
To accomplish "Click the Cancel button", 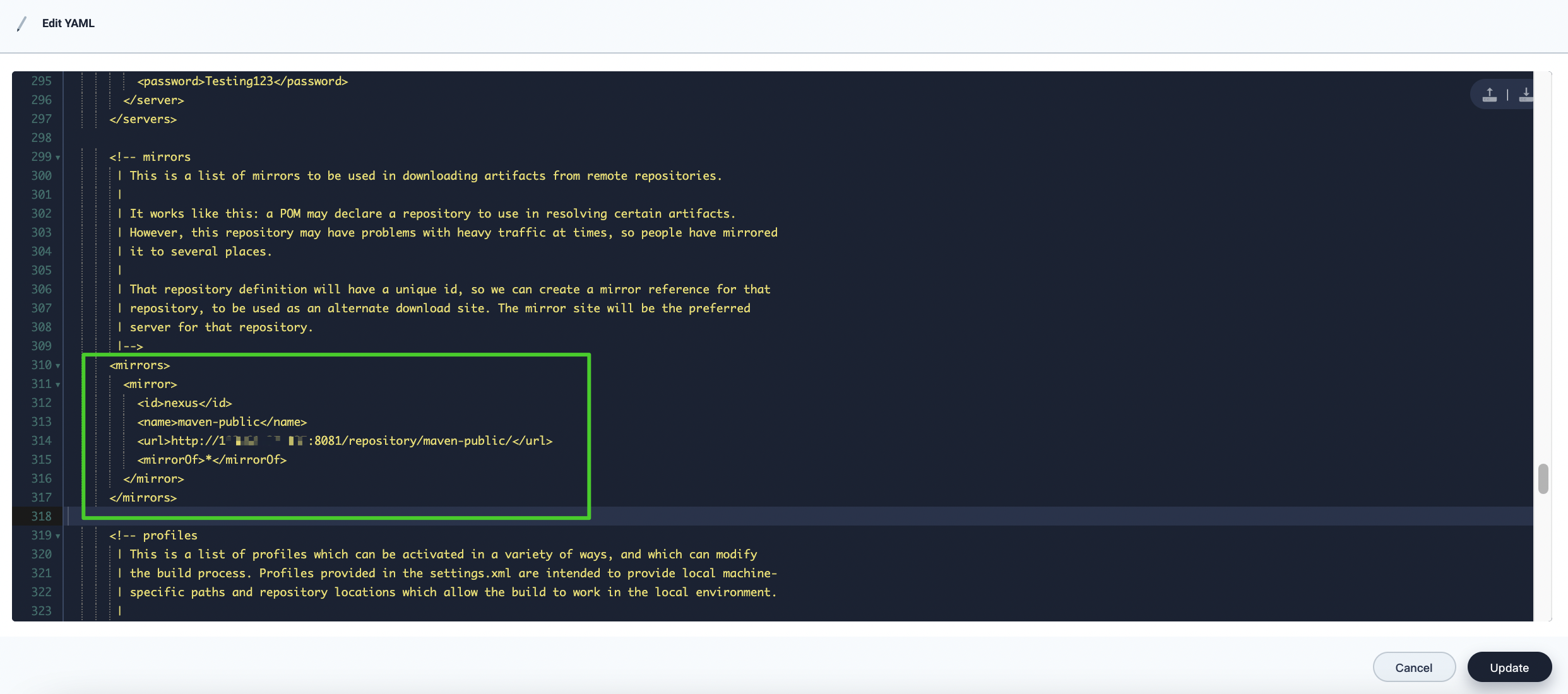I will (1414, 667).
